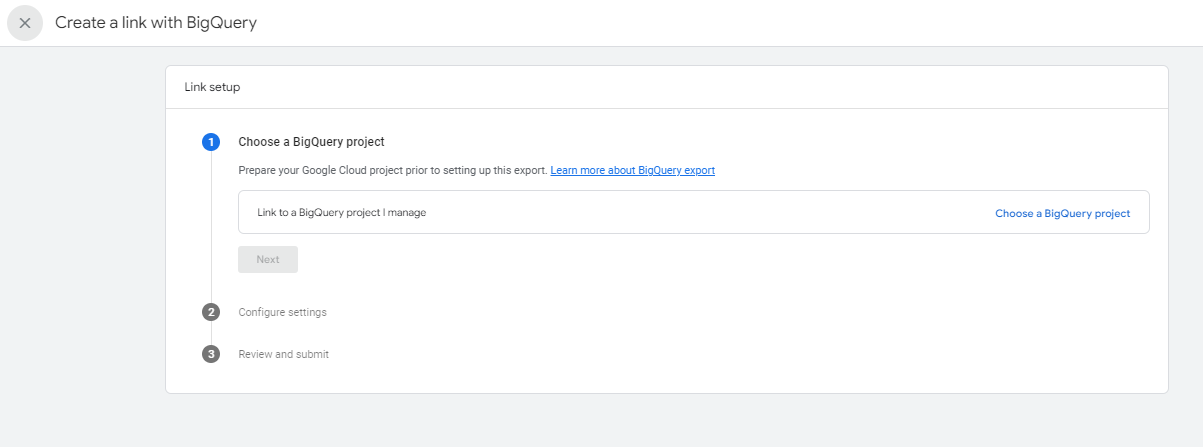Click the empty middle of the project row
1203x447 pixels.
(x=700, y=213)
